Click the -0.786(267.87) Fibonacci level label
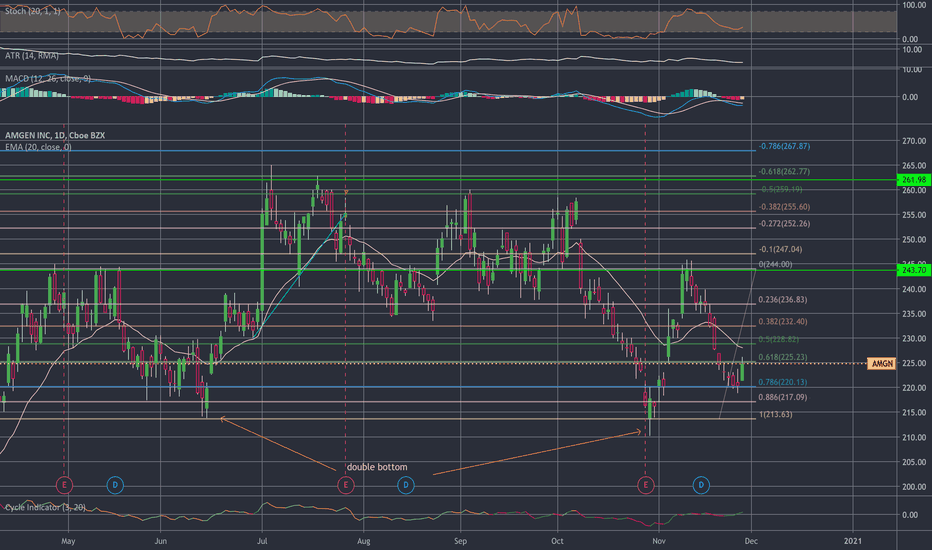The height and width of the screenshot is (550, 932). click(784, 146)
